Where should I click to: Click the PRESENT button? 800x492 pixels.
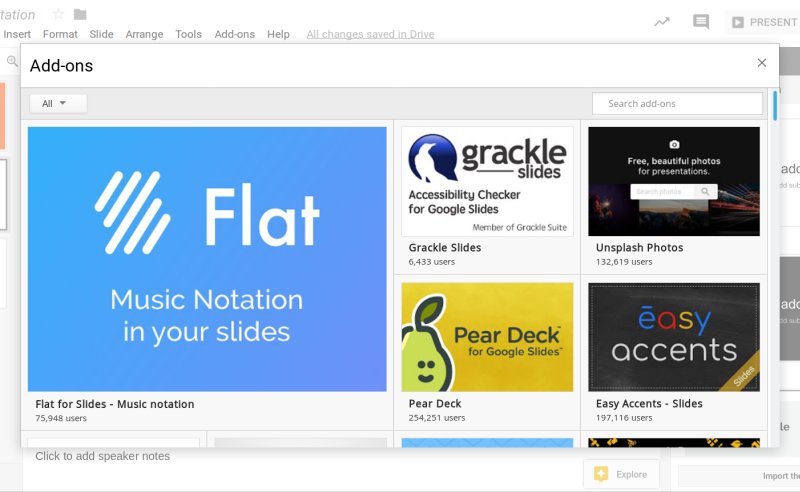(x=763, y=22)
